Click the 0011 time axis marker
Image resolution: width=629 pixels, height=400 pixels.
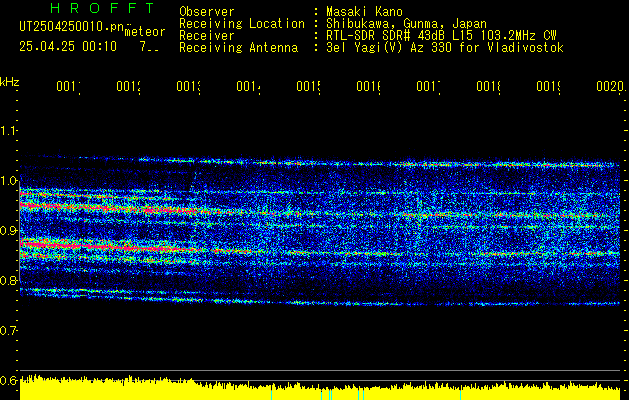click(x=69, y=86)
